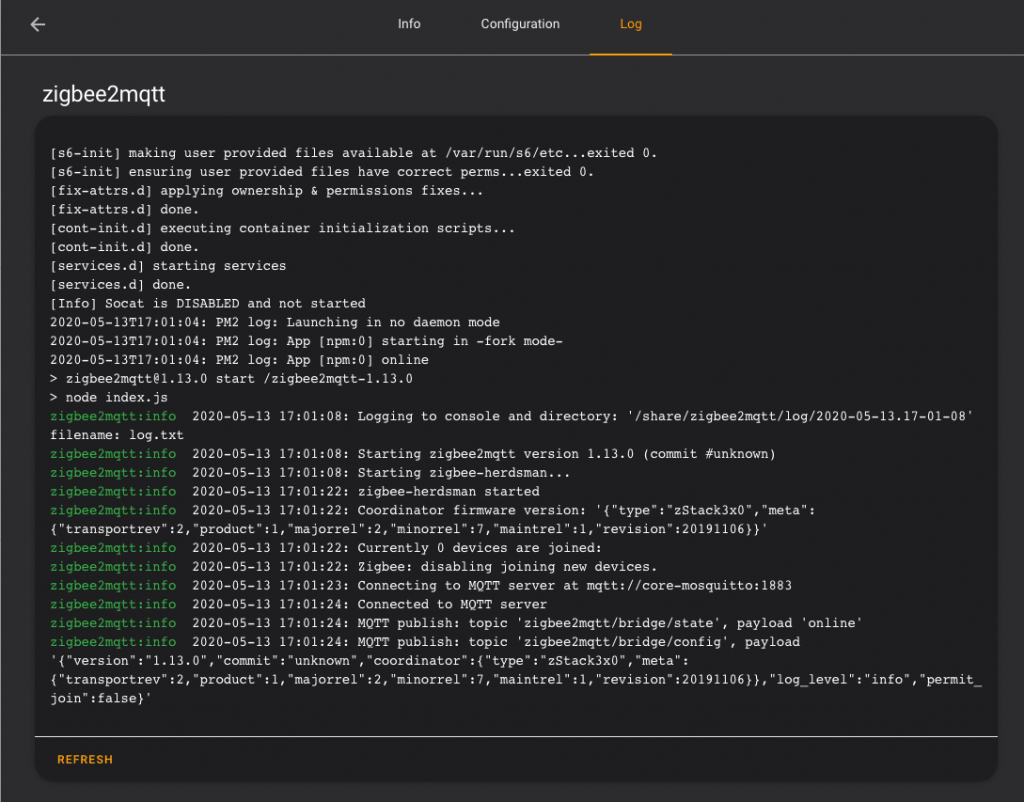Click the '[cont-init.d] executing container initialization' line
The width and height of the screenshot is (1024, 802).
282,229
